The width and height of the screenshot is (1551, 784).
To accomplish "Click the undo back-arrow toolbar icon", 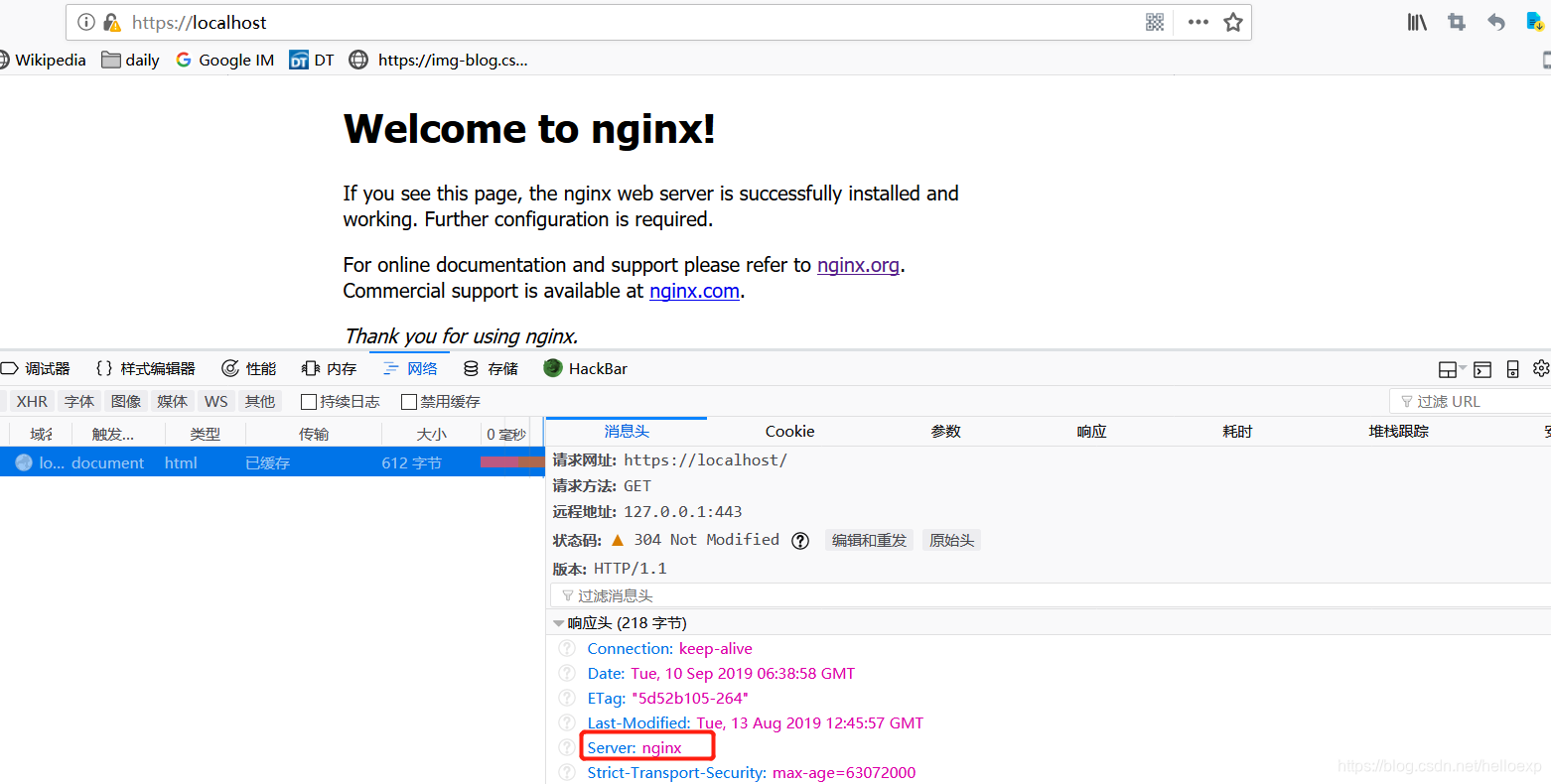I will tap(1496, 22).
